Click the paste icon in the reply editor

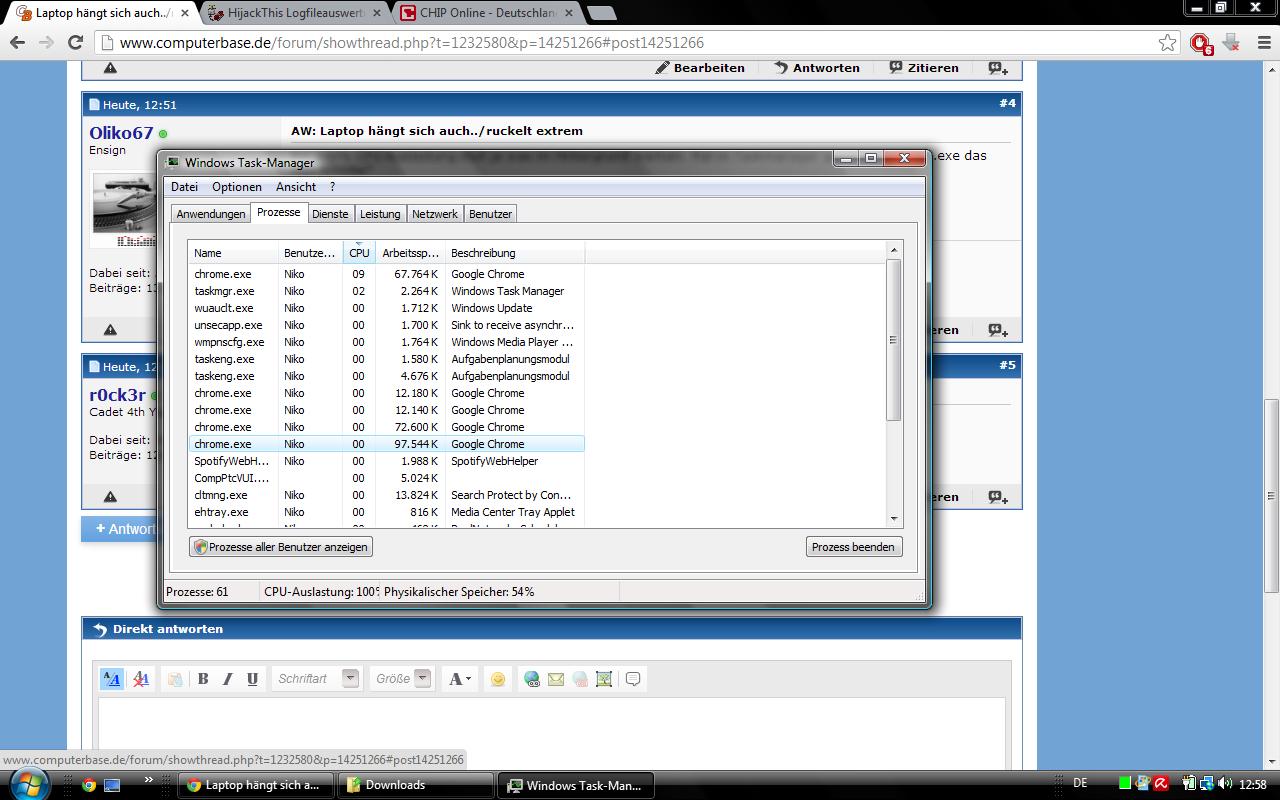175,679
